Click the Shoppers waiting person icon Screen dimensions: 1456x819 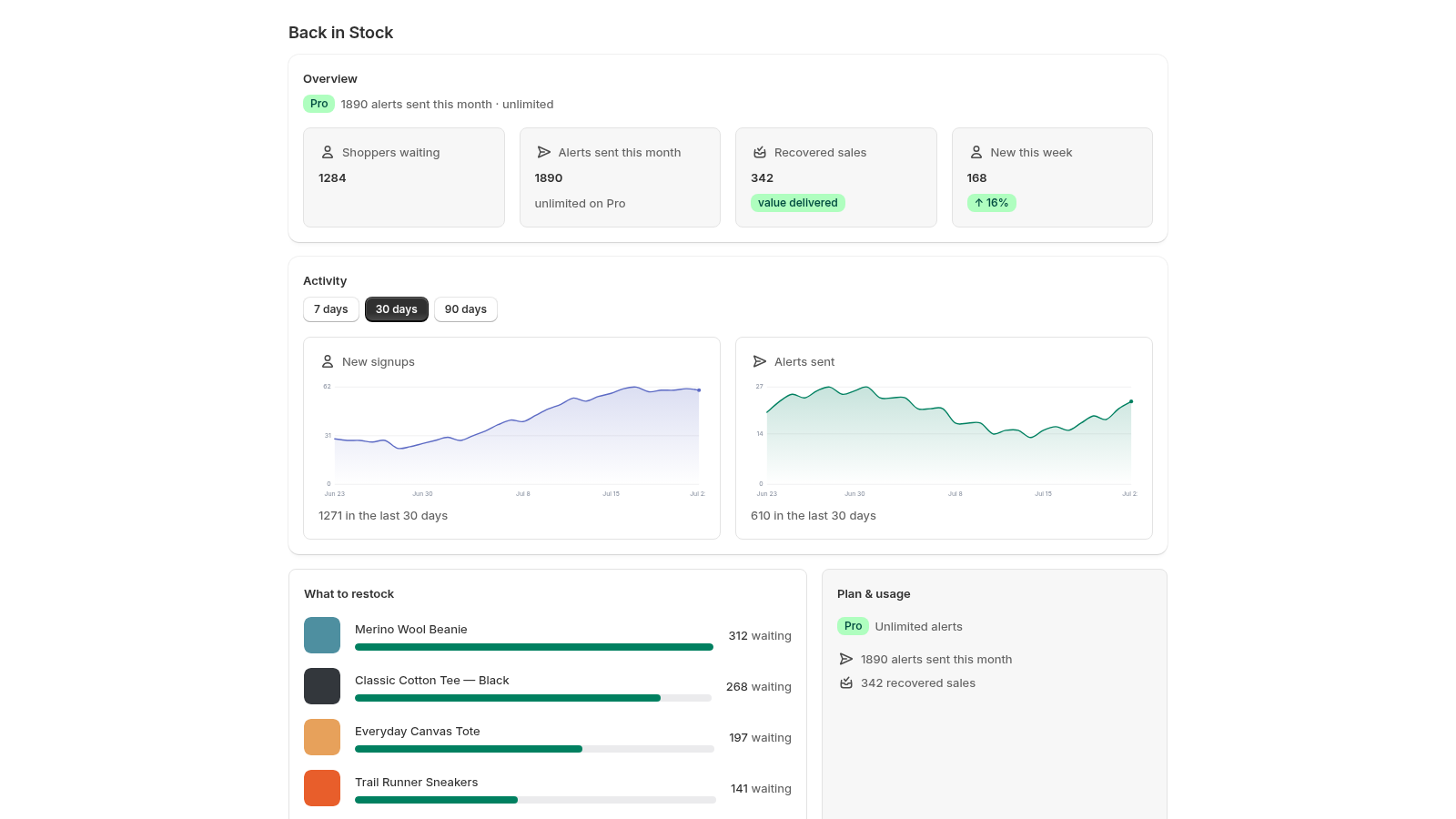328,152
